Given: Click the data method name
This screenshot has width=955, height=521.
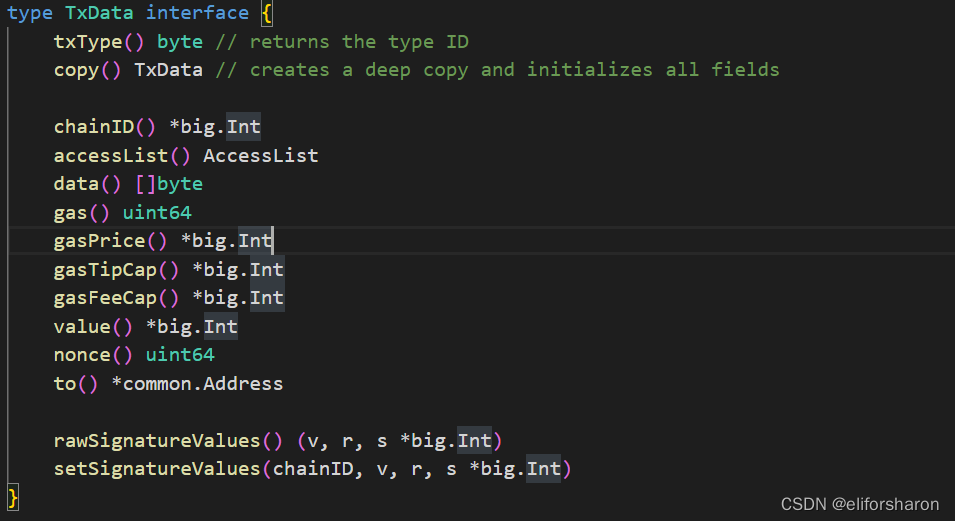Looking at the screenshot, I should pos(76,184).
